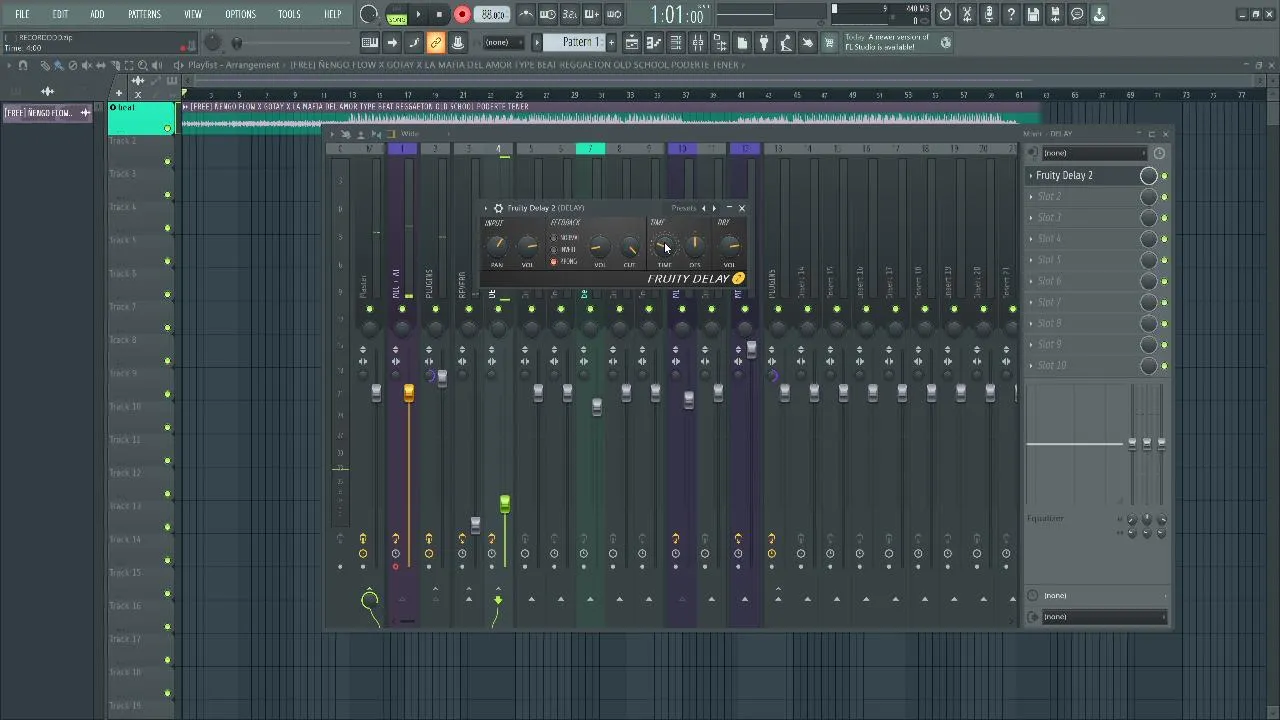1280x720 pixels.
Task: Open the help question mark icon
Action: point(1011,14)
